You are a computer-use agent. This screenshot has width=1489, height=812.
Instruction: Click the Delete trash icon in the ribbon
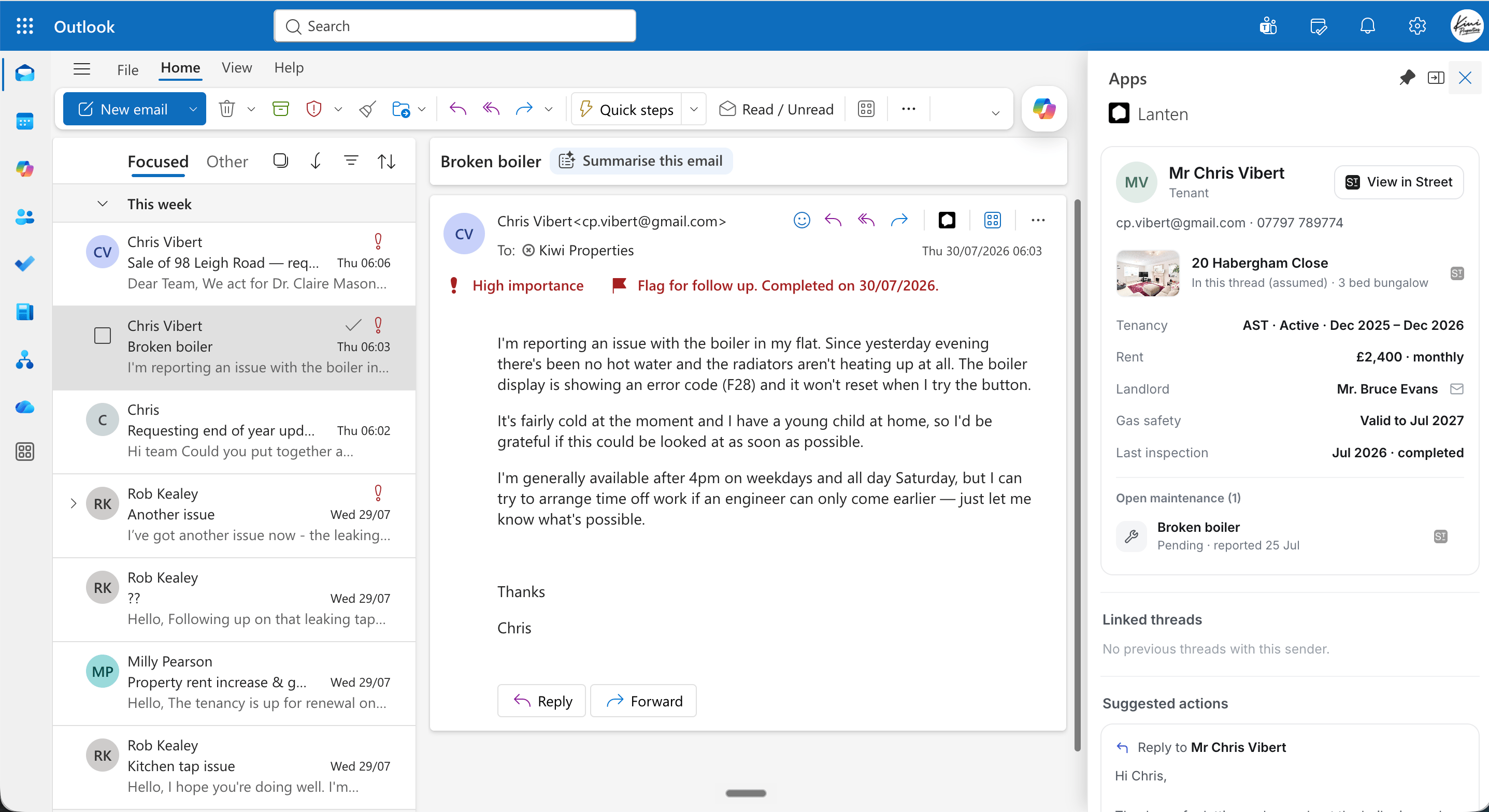pyautogui.click(x=226, y=109)
